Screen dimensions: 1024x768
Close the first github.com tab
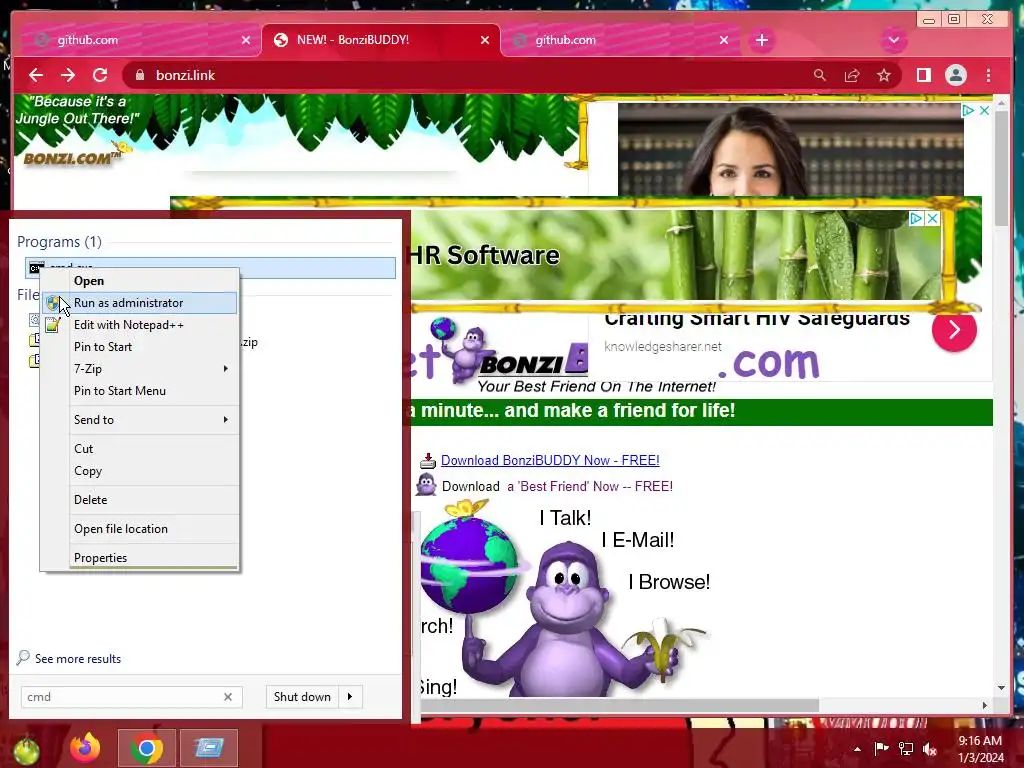point(246,40)
